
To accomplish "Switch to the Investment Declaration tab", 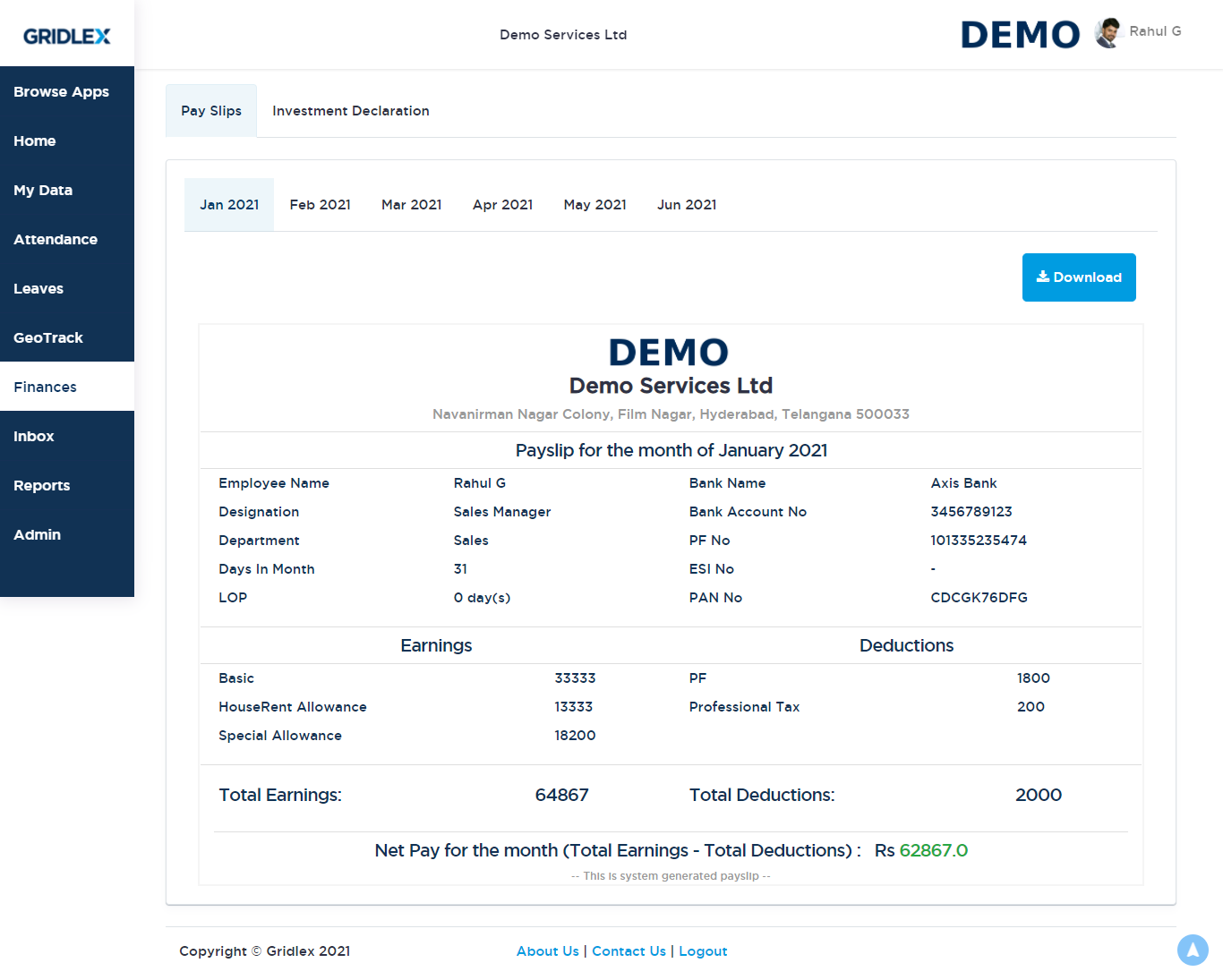I will coord(350,110).
